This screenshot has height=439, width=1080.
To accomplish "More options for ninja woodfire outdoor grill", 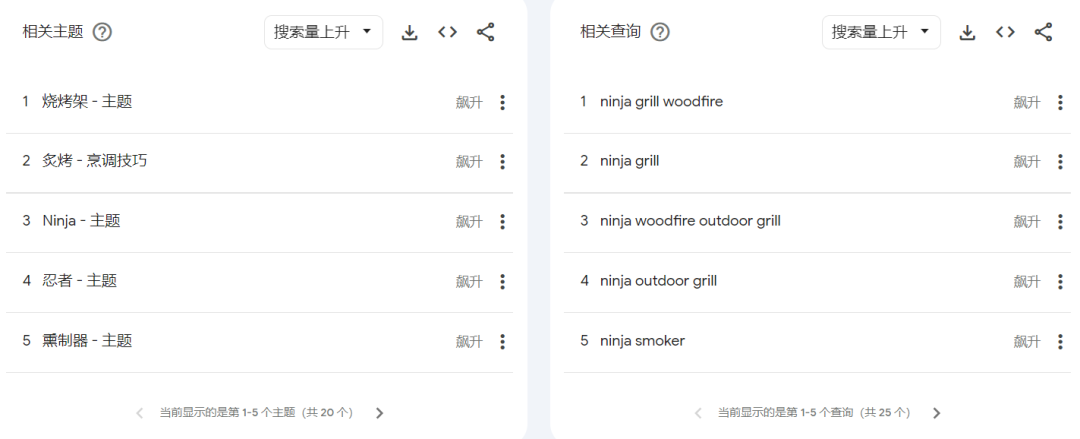I will click(x=1060, y=222).
